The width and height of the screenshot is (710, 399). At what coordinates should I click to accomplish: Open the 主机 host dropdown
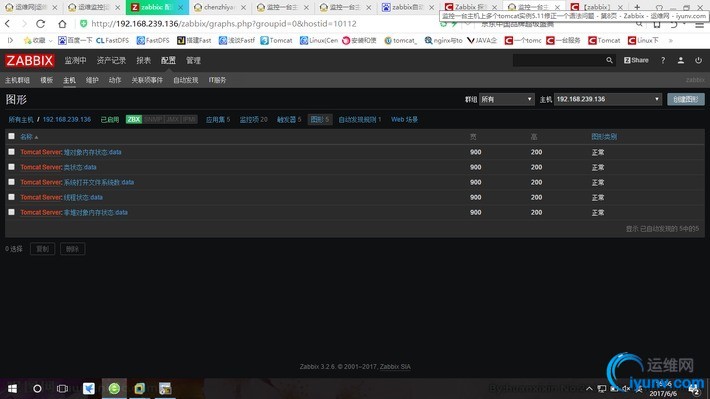coord(608,99)
